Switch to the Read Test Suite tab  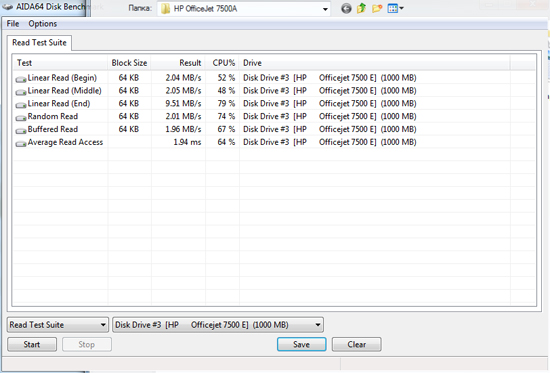tap(39, 43)
